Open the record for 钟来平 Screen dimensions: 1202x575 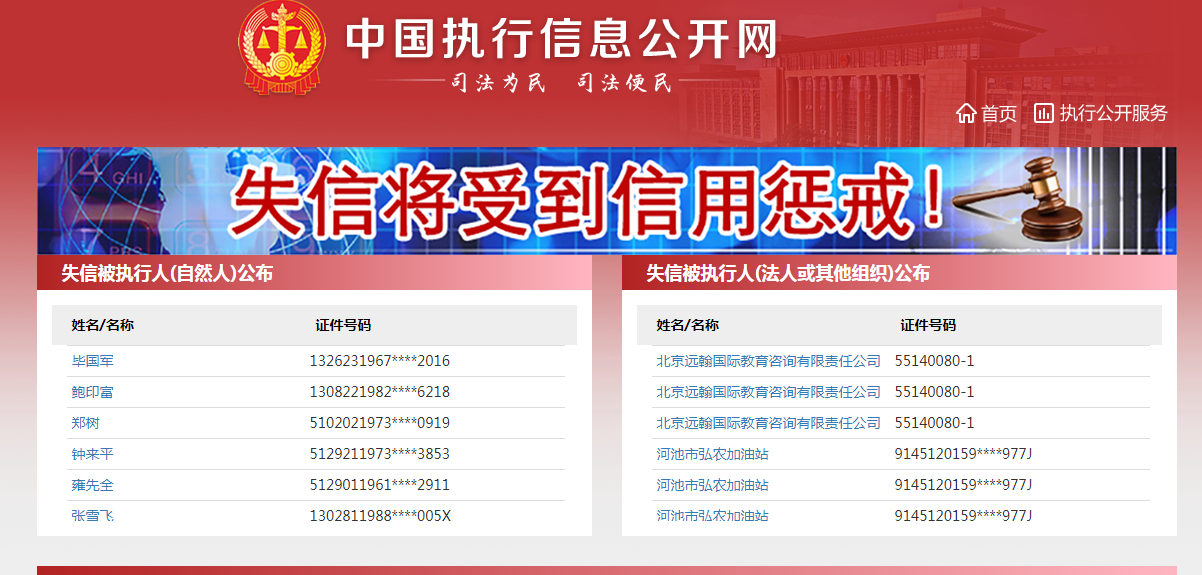pos(93,454)
